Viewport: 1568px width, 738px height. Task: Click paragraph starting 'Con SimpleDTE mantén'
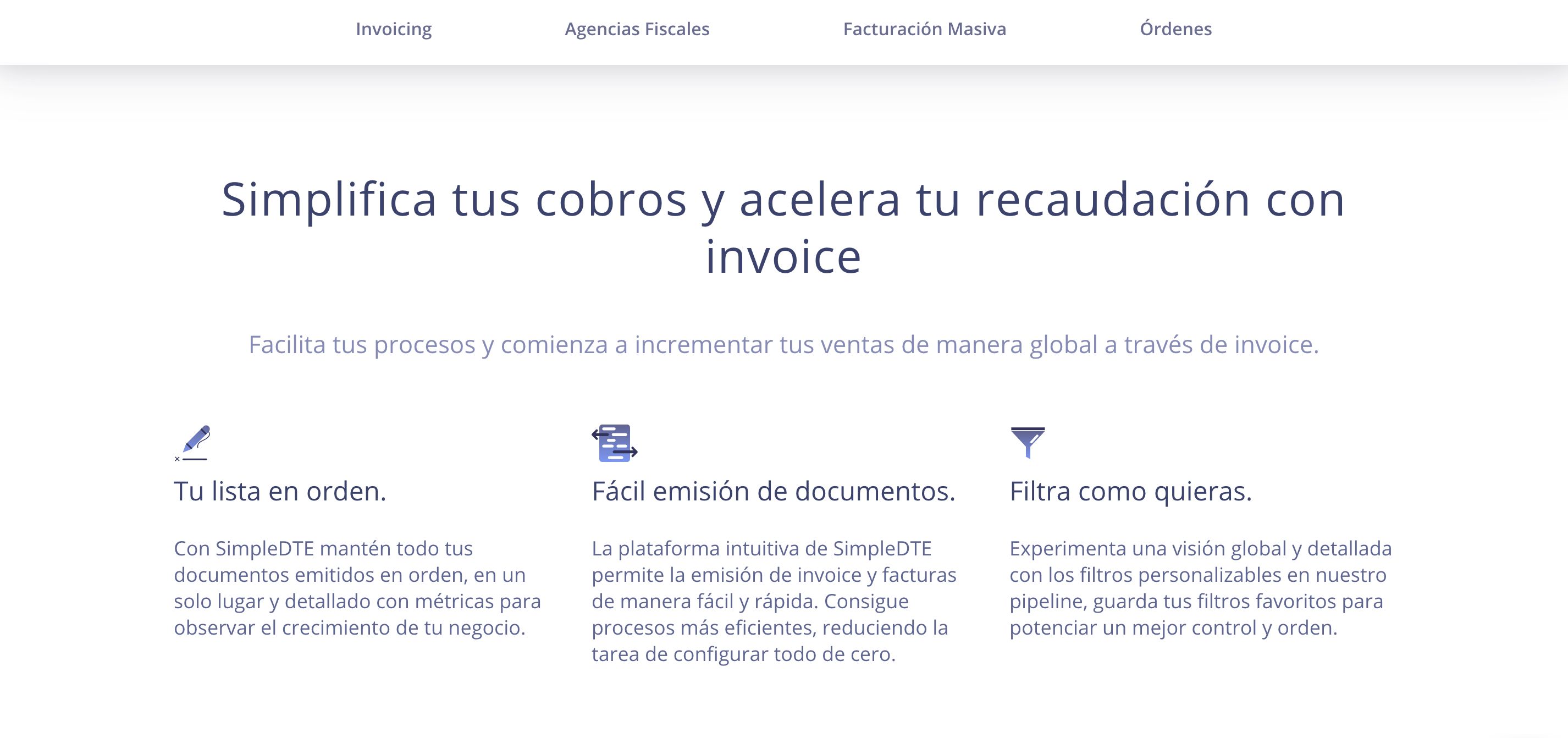pos(357,587)
